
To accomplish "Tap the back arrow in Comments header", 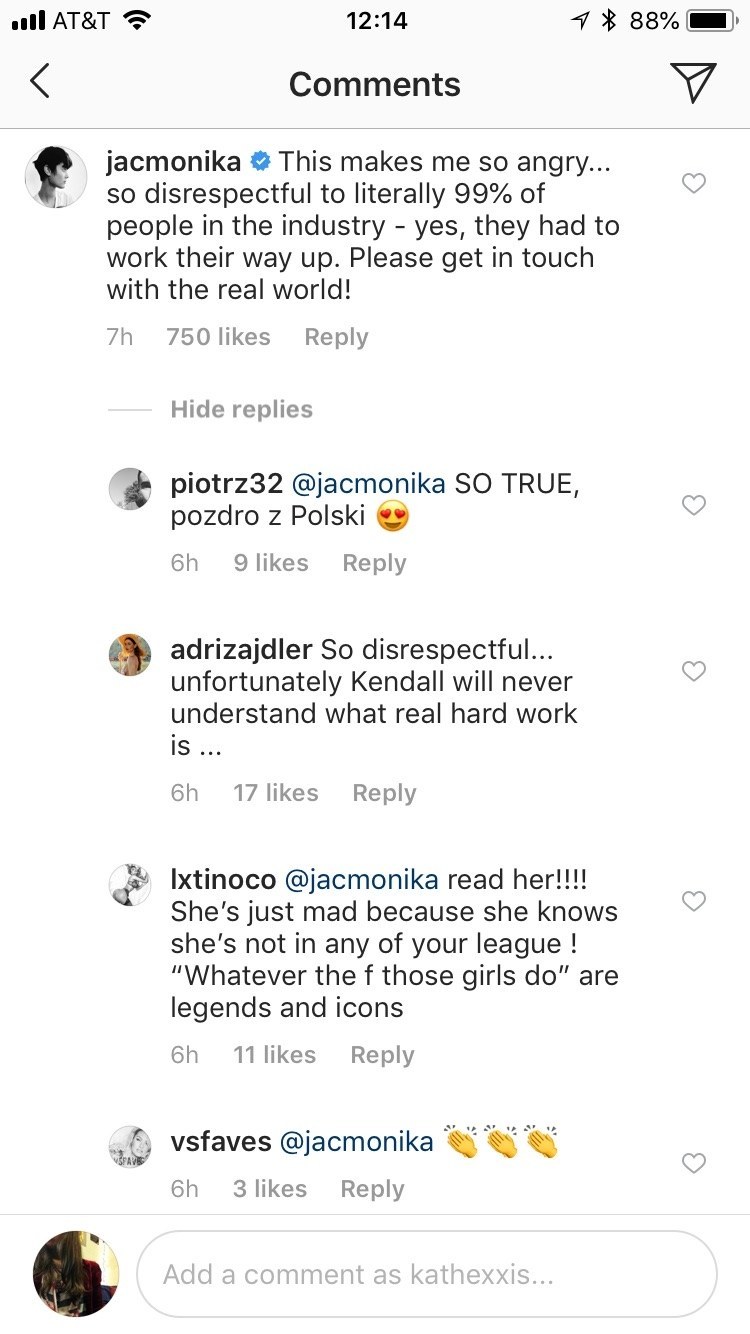I will [40, 82].
